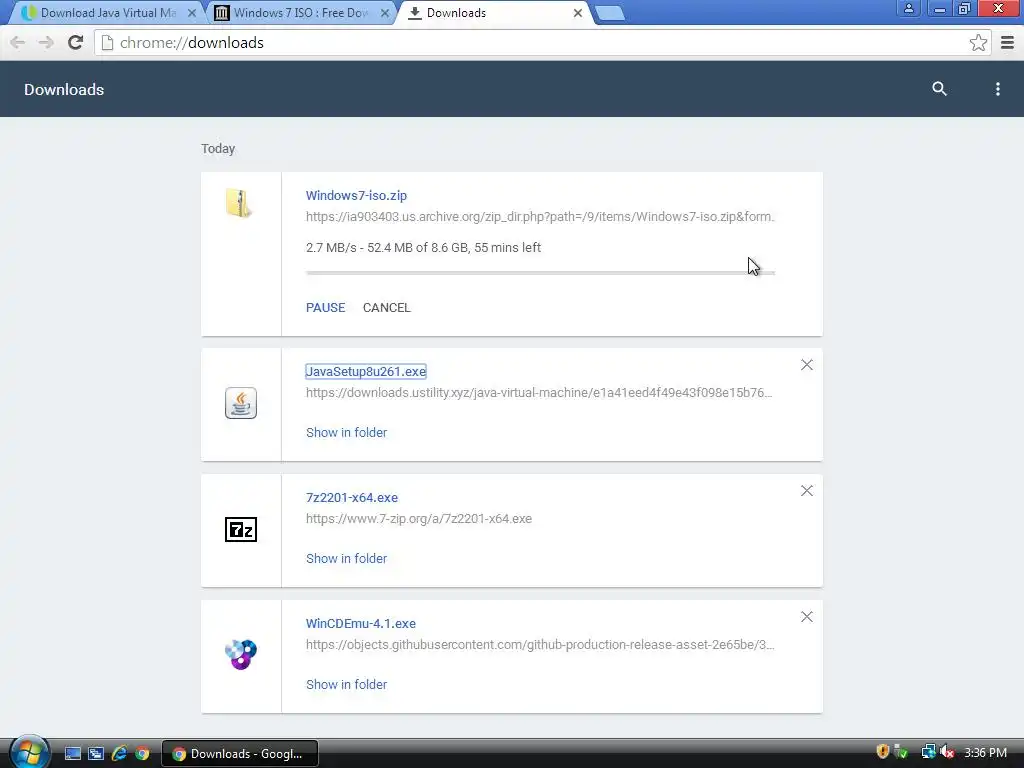1024x768 pixels.
Task: Click the WinCDEmu disc icon
Action: click(x=241, y=654)
